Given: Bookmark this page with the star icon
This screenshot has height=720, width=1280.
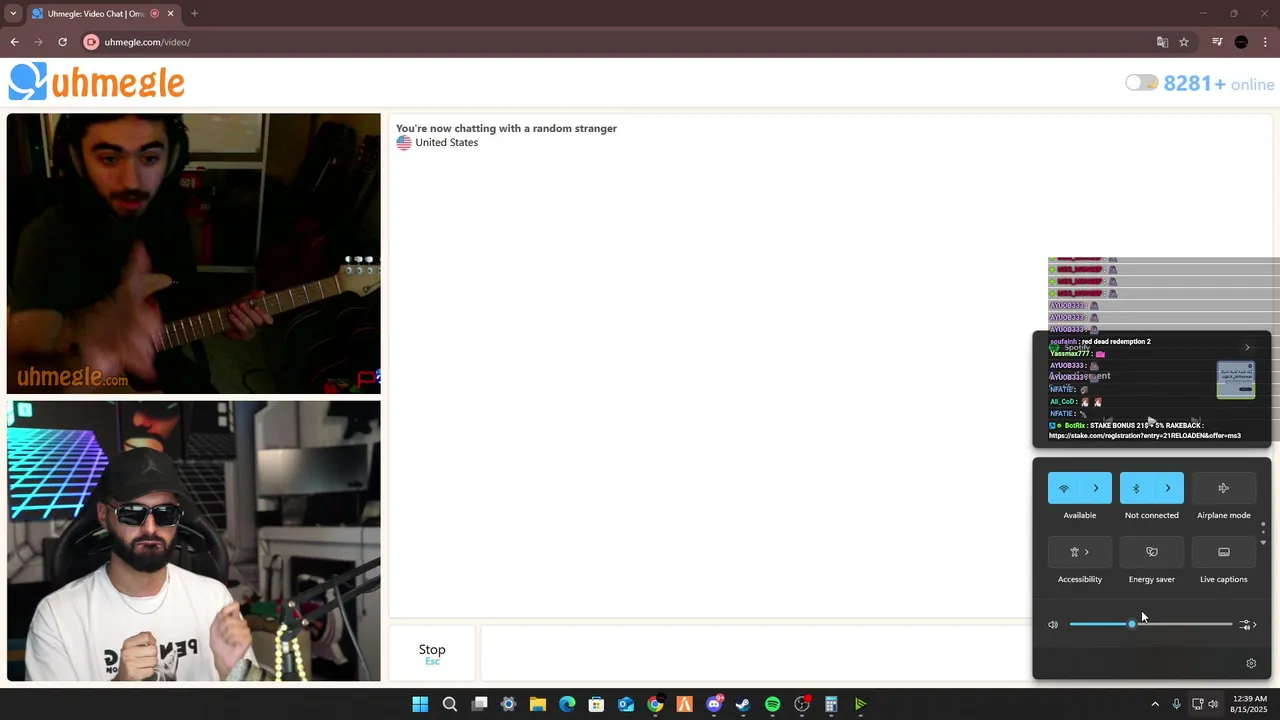Looking at the screenshot, I should [x=1184, y=42].
